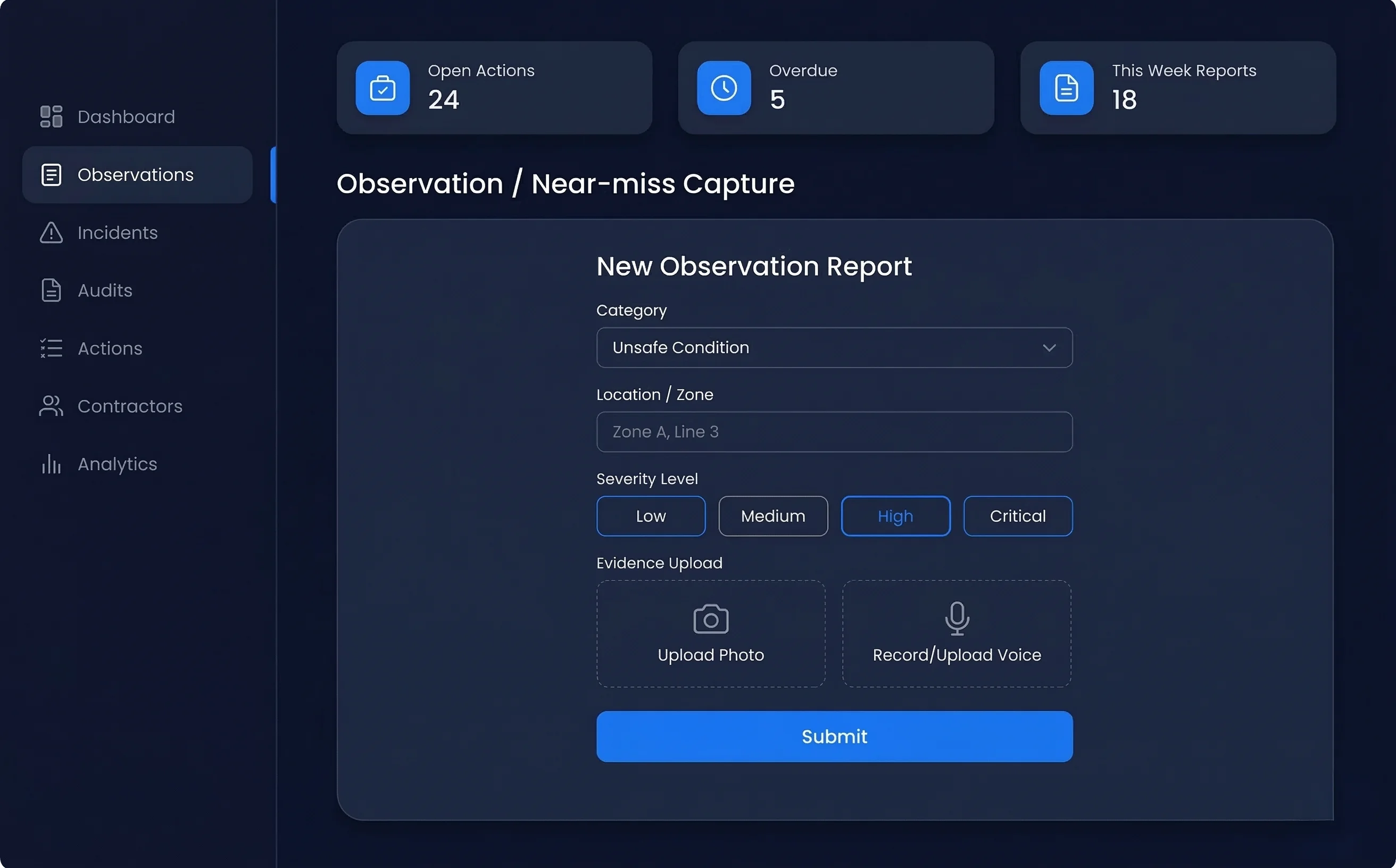Select the Low severity level

[x=651, y=515]
